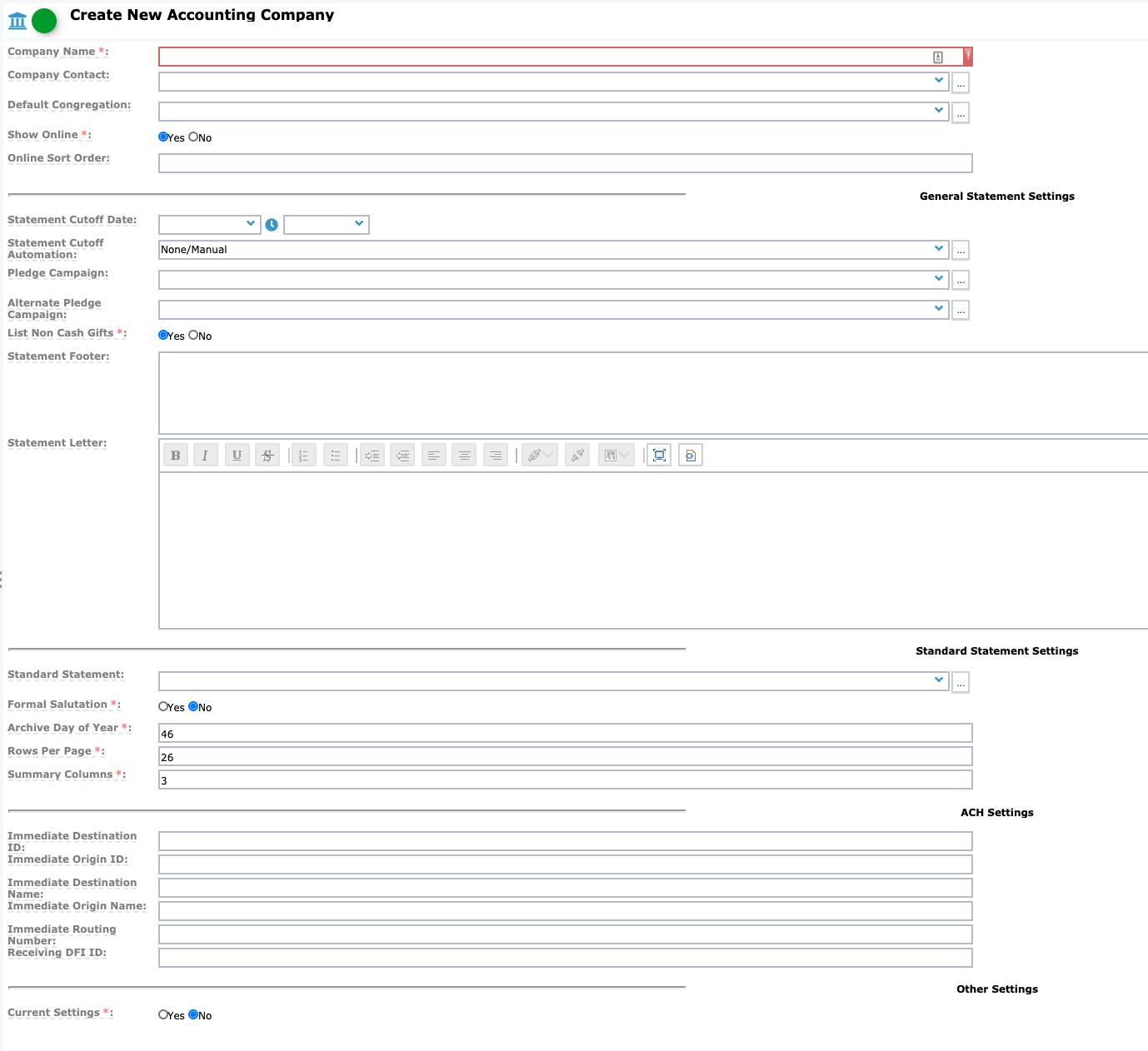Viewport: 1148px width, 1051px height.
Task: Toggle italic formatting in Statement Letter editor
Action: click(x=206, y=456)
